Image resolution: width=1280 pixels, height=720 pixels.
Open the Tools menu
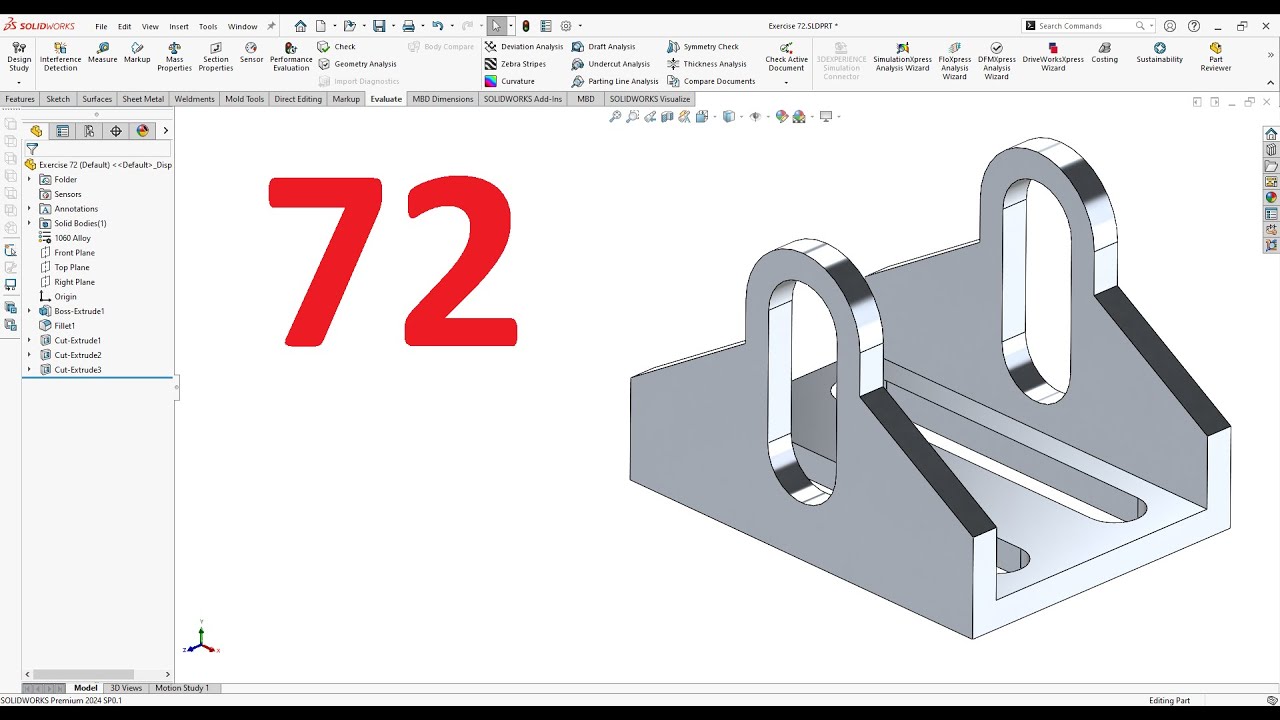(x=208, y=27)
